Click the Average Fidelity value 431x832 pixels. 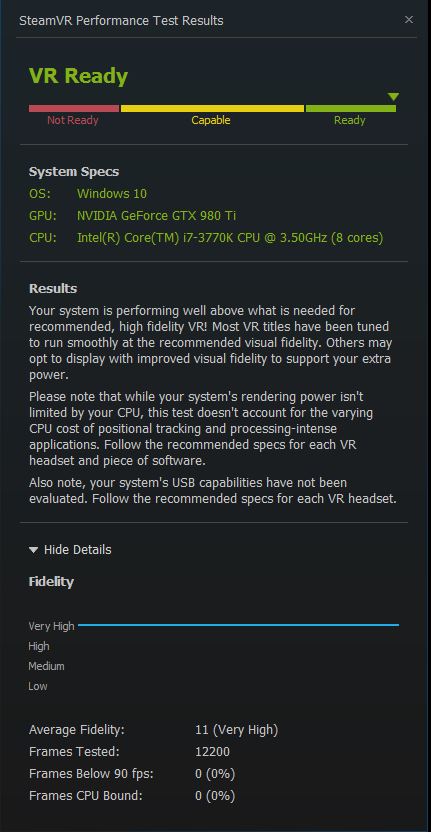237,730
